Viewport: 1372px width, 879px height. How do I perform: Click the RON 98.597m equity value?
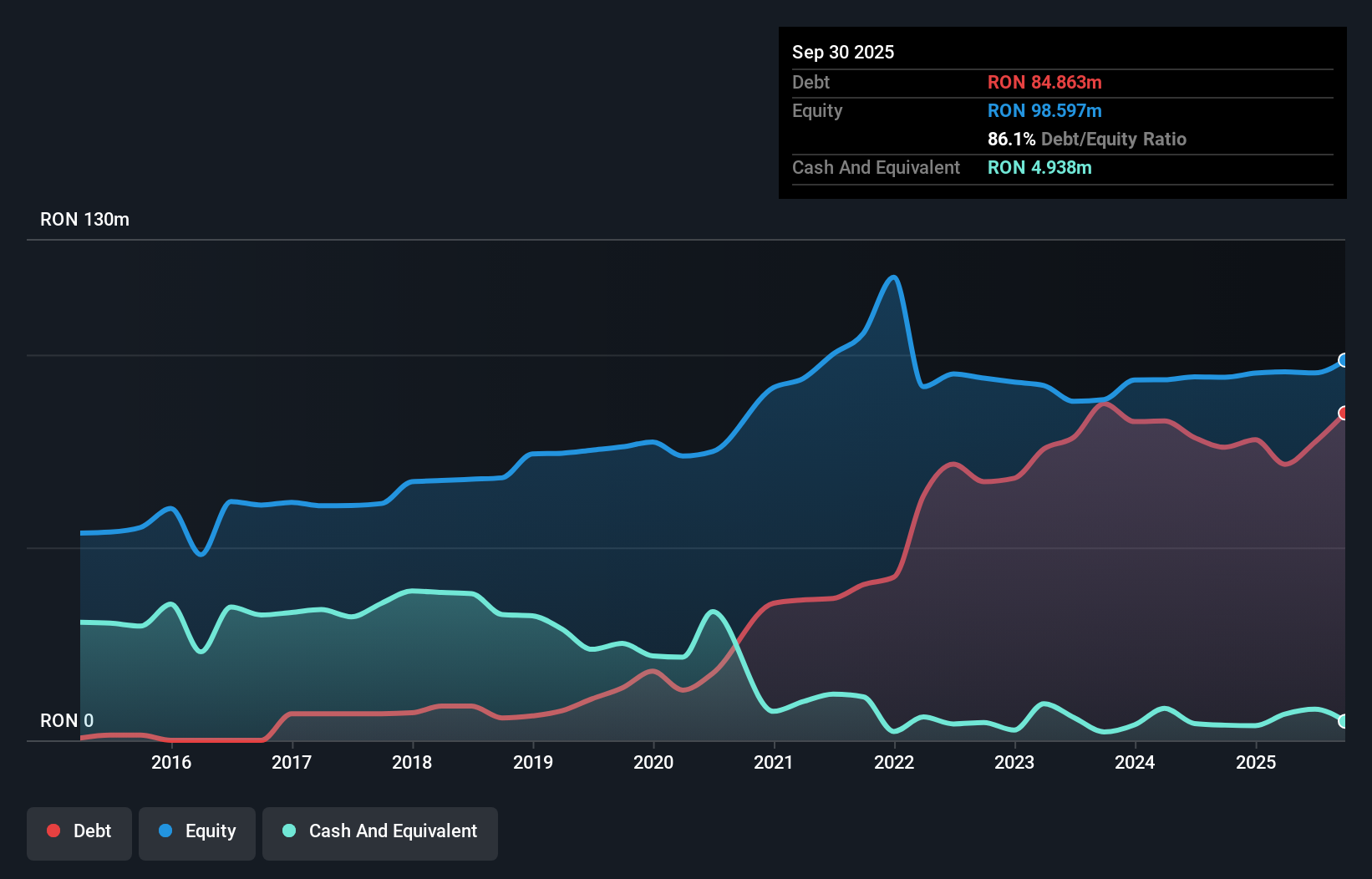[x=1044, y=110]
